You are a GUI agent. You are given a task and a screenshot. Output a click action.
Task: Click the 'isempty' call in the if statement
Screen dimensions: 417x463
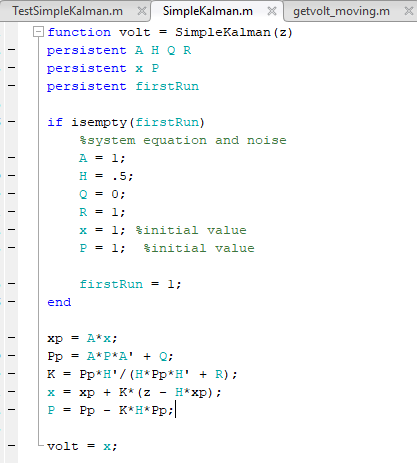[x=99, y=123]
